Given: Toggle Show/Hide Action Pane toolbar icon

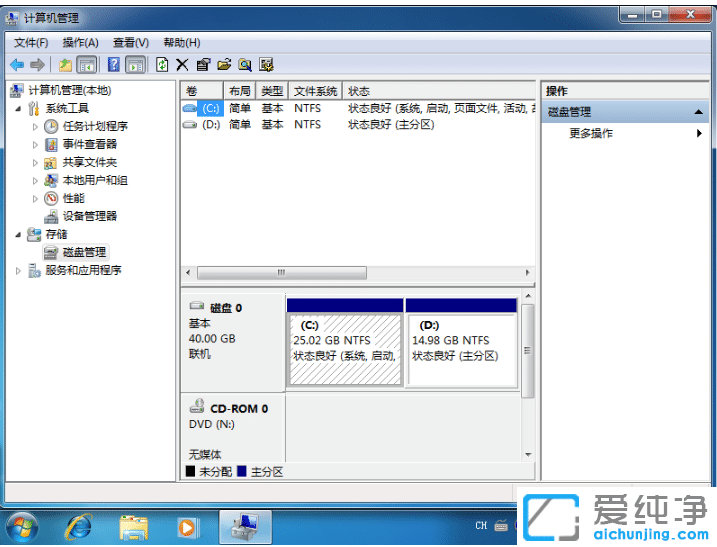Looking at the screenshot, I should [x=135, y=65].
